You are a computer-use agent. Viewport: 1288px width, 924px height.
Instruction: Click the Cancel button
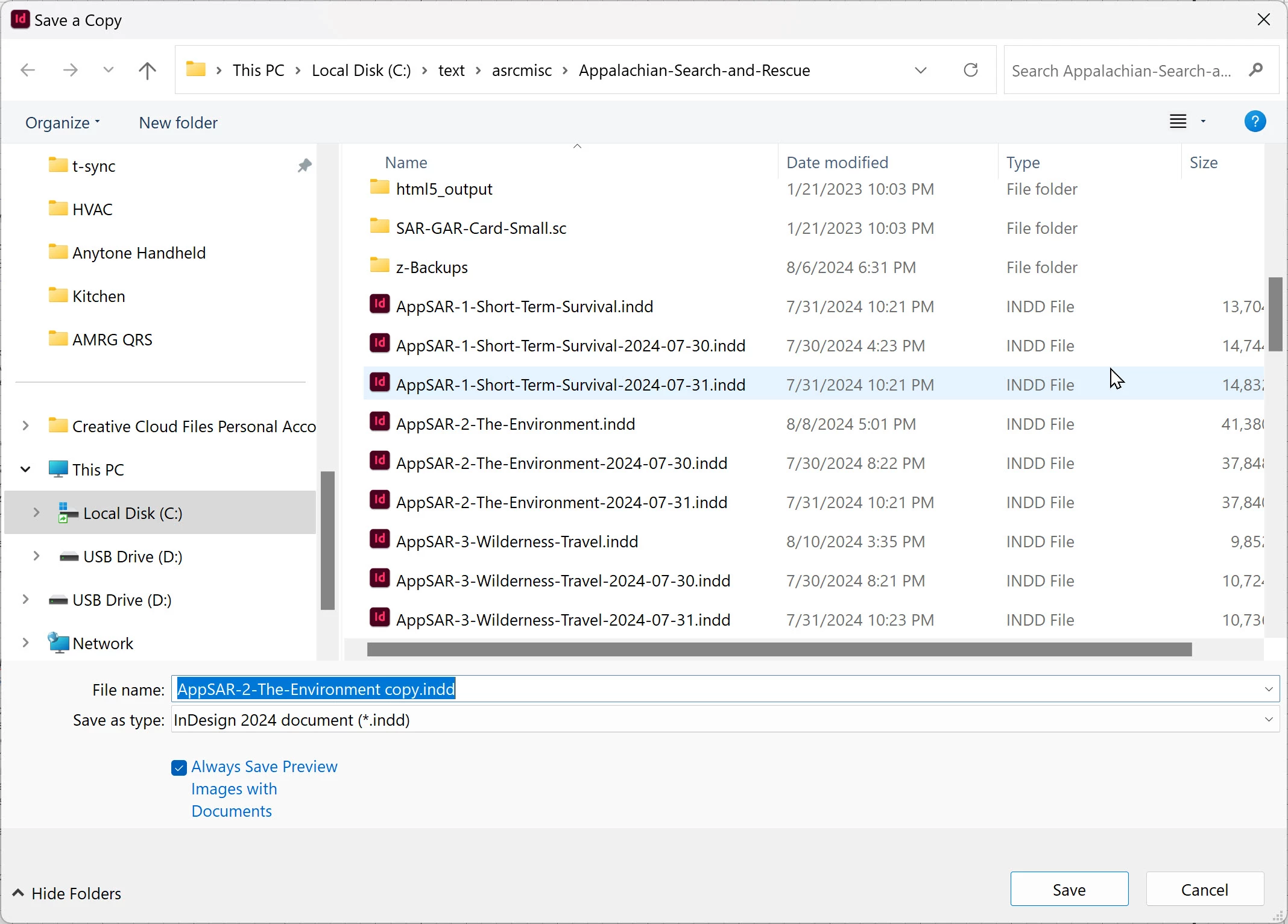[1204, 890]
